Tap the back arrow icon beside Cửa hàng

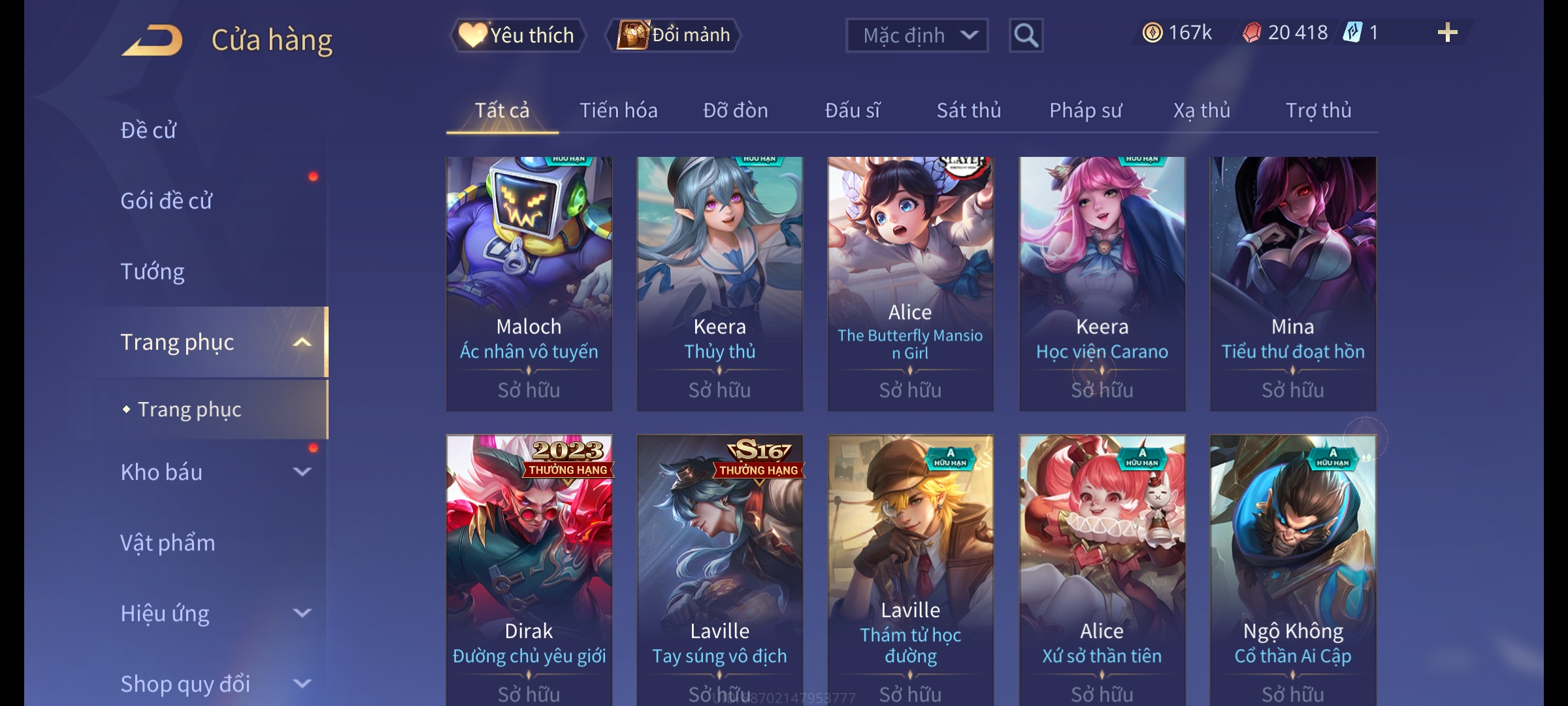click(152, 40)
